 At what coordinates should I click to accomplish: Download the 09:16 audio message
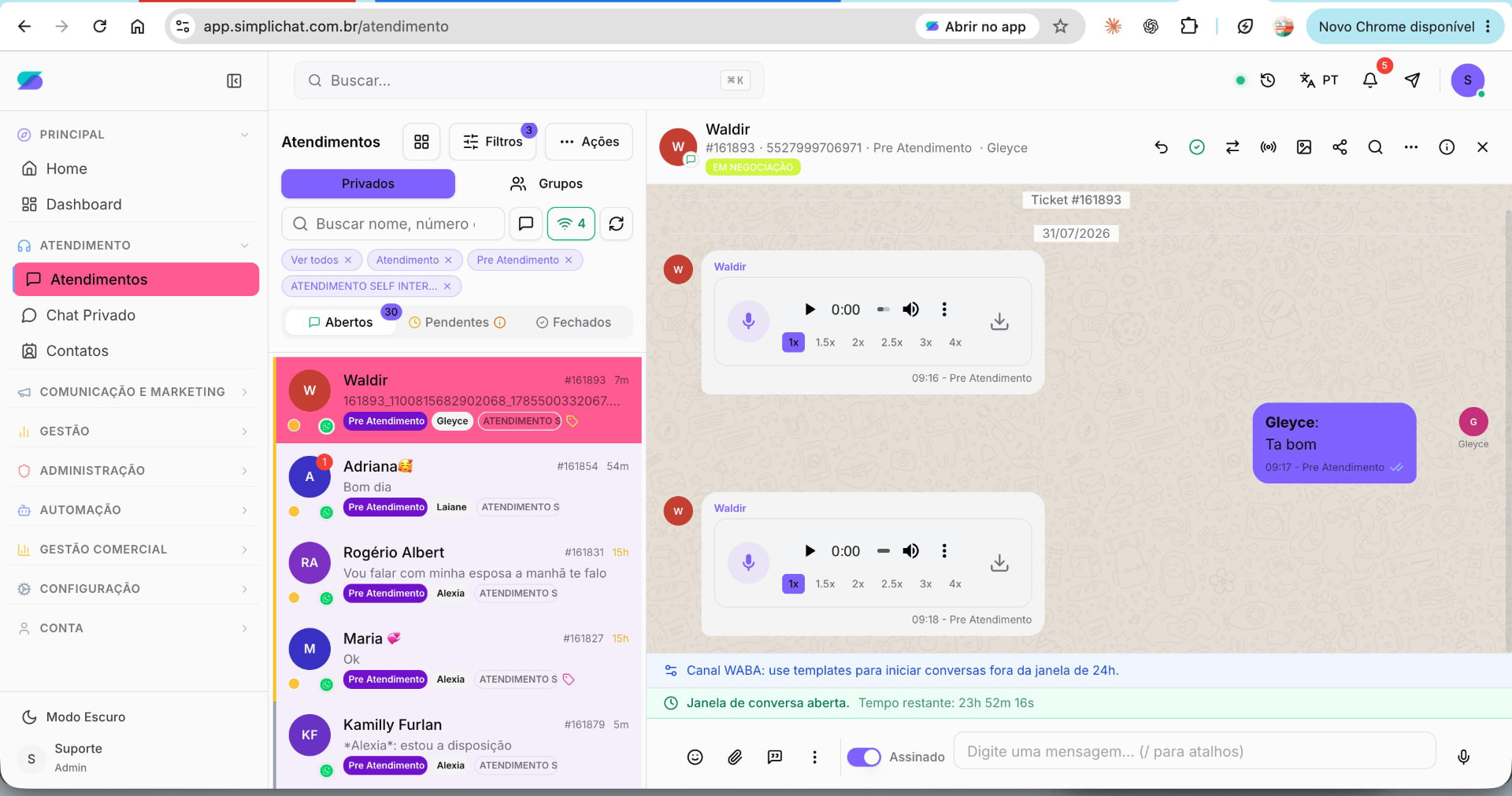pos(999,321)
